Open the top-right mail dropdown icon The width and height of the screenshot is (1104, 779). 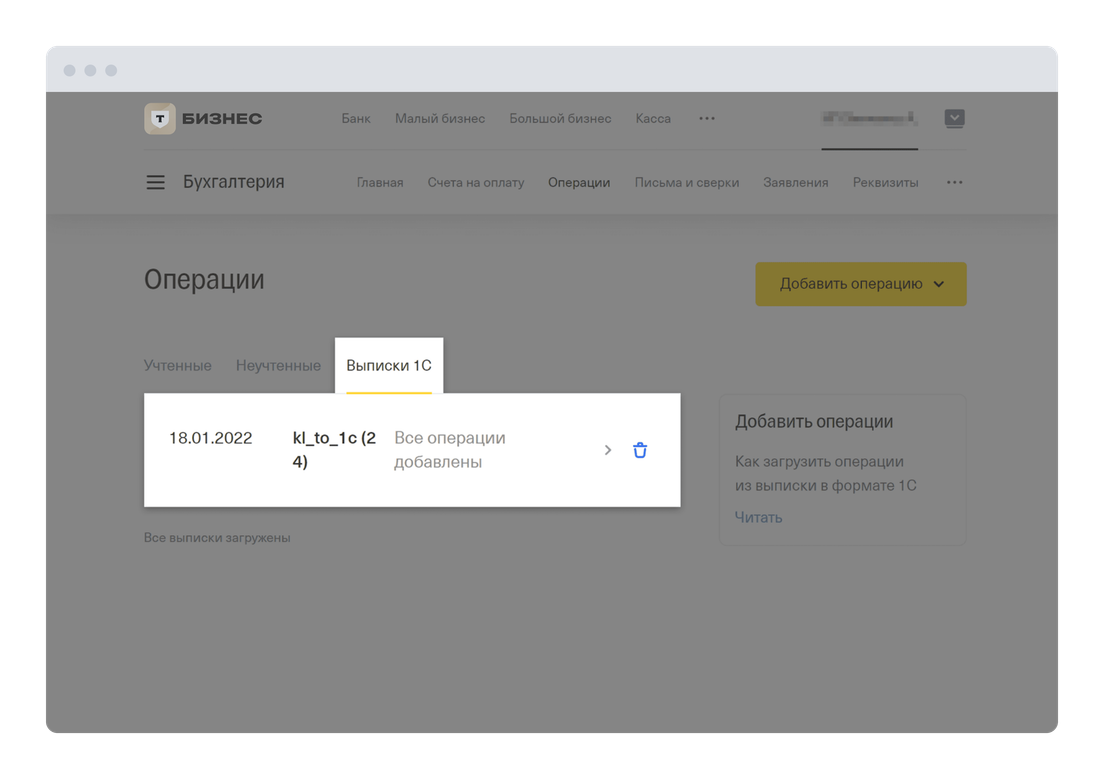pos(955,118)
